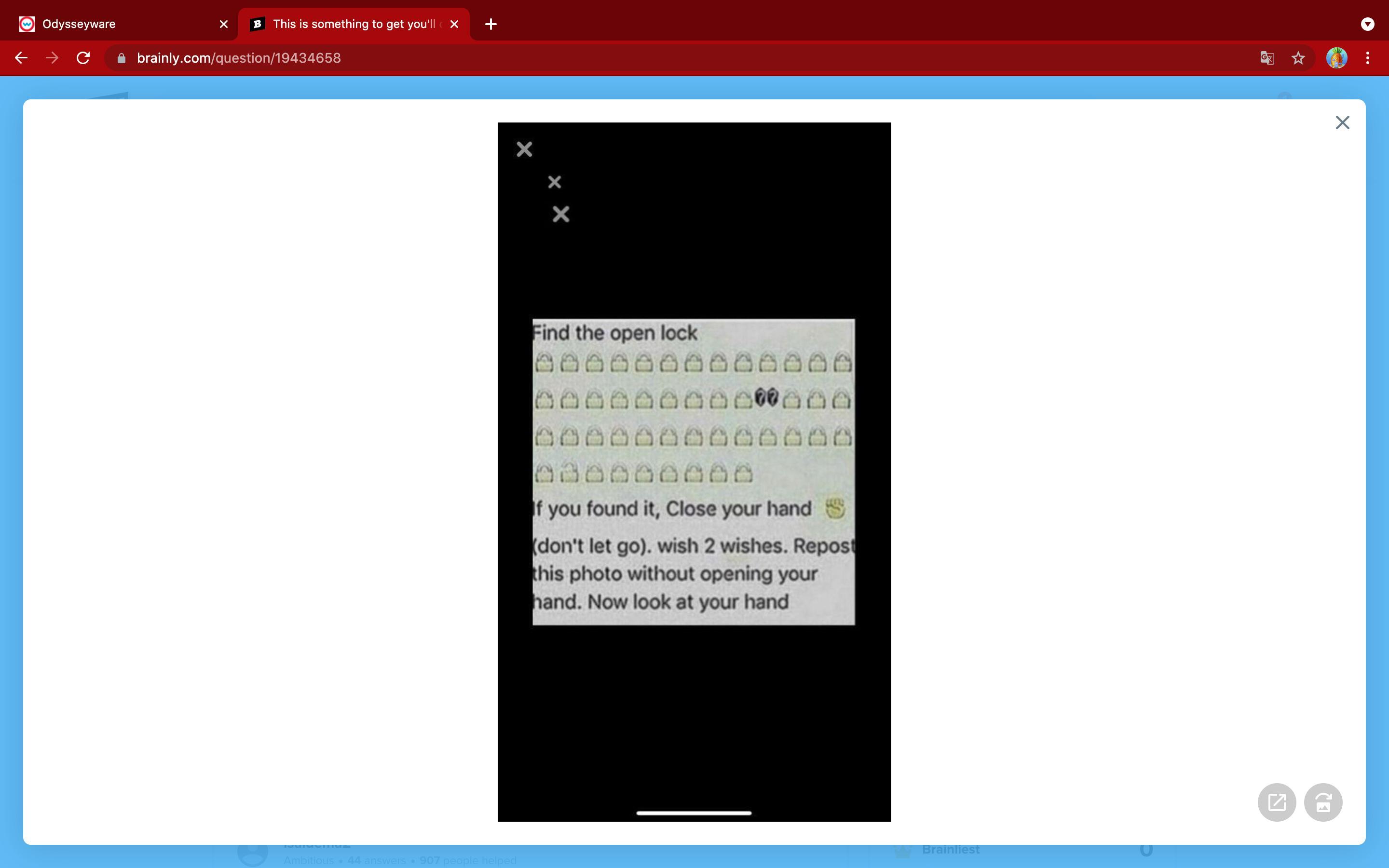The width and height of the screenshot is (1389, 868).
Task: Expand the tab search dropdown arrow
Action: point(1367,24)
